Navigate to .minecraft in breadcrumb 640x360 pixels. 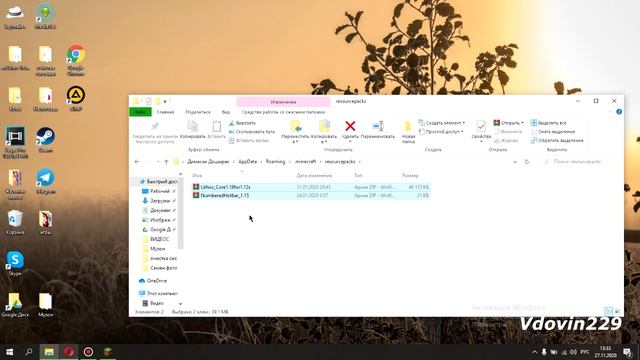click(305, 162)
